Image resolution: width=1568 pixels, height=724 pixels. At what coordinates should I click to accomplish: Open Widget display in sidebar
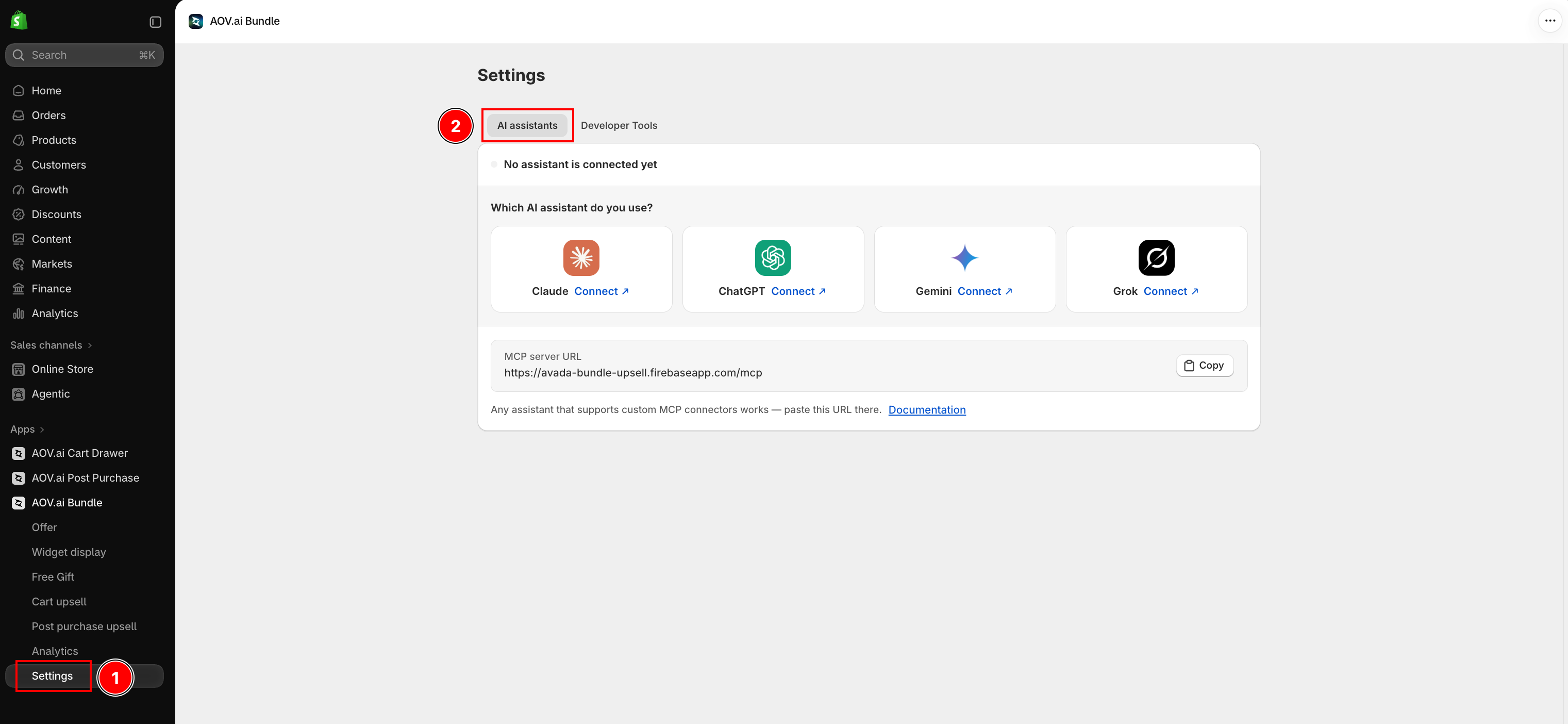click(69, 552)
